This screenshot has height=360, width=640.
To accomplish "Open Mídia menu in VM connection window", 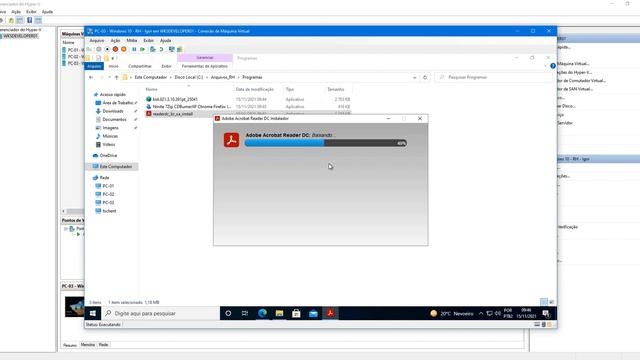I will (132, 40).
